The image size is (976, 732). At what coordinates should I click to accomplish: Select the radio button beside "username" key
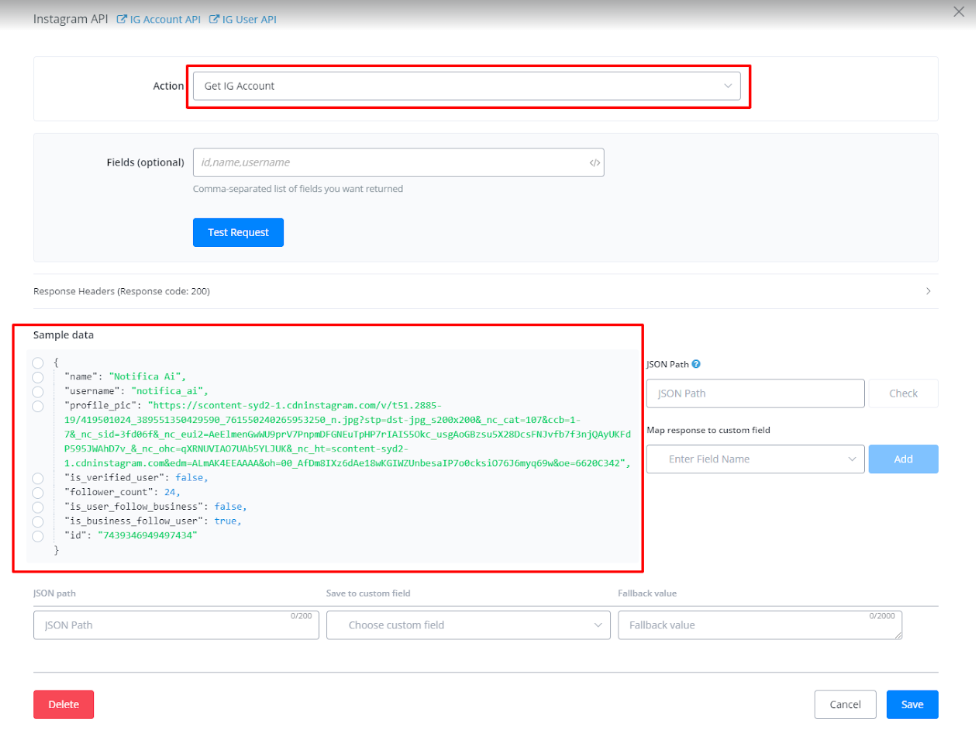pyautogui.click(x=38, y=391)
